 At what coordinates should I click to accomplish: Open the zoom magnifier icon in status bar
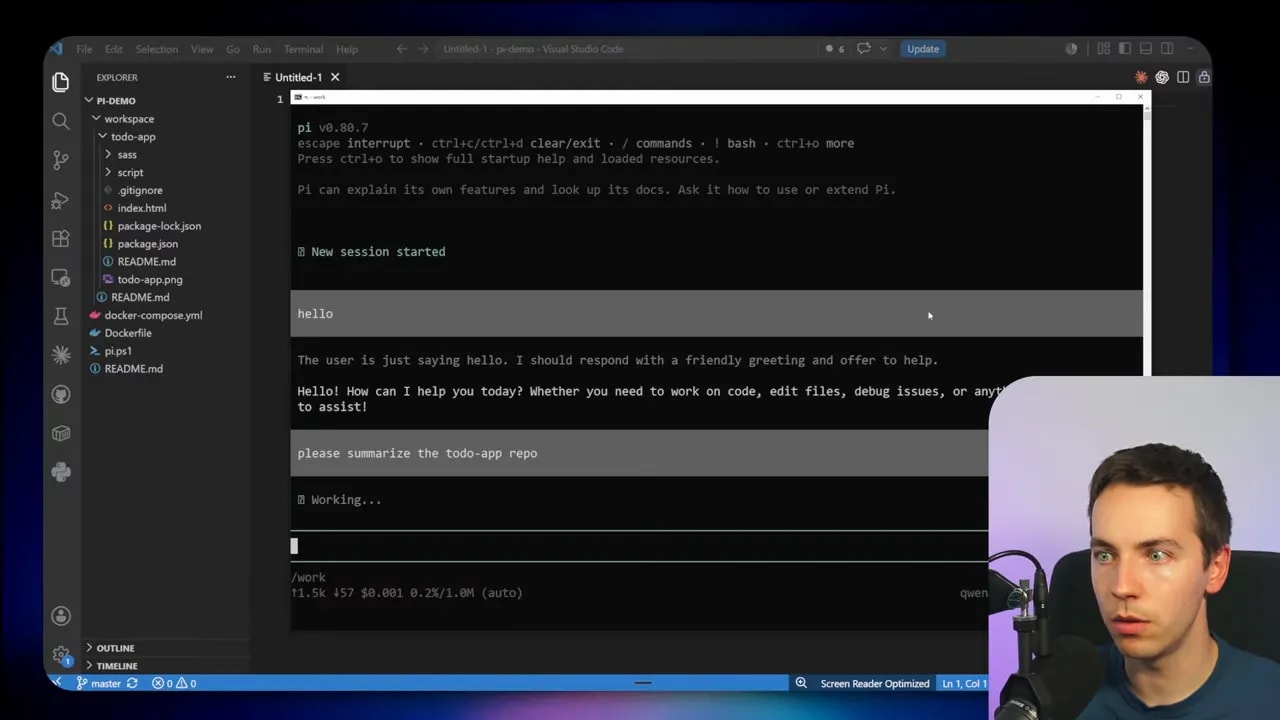[x=801, y=683]
